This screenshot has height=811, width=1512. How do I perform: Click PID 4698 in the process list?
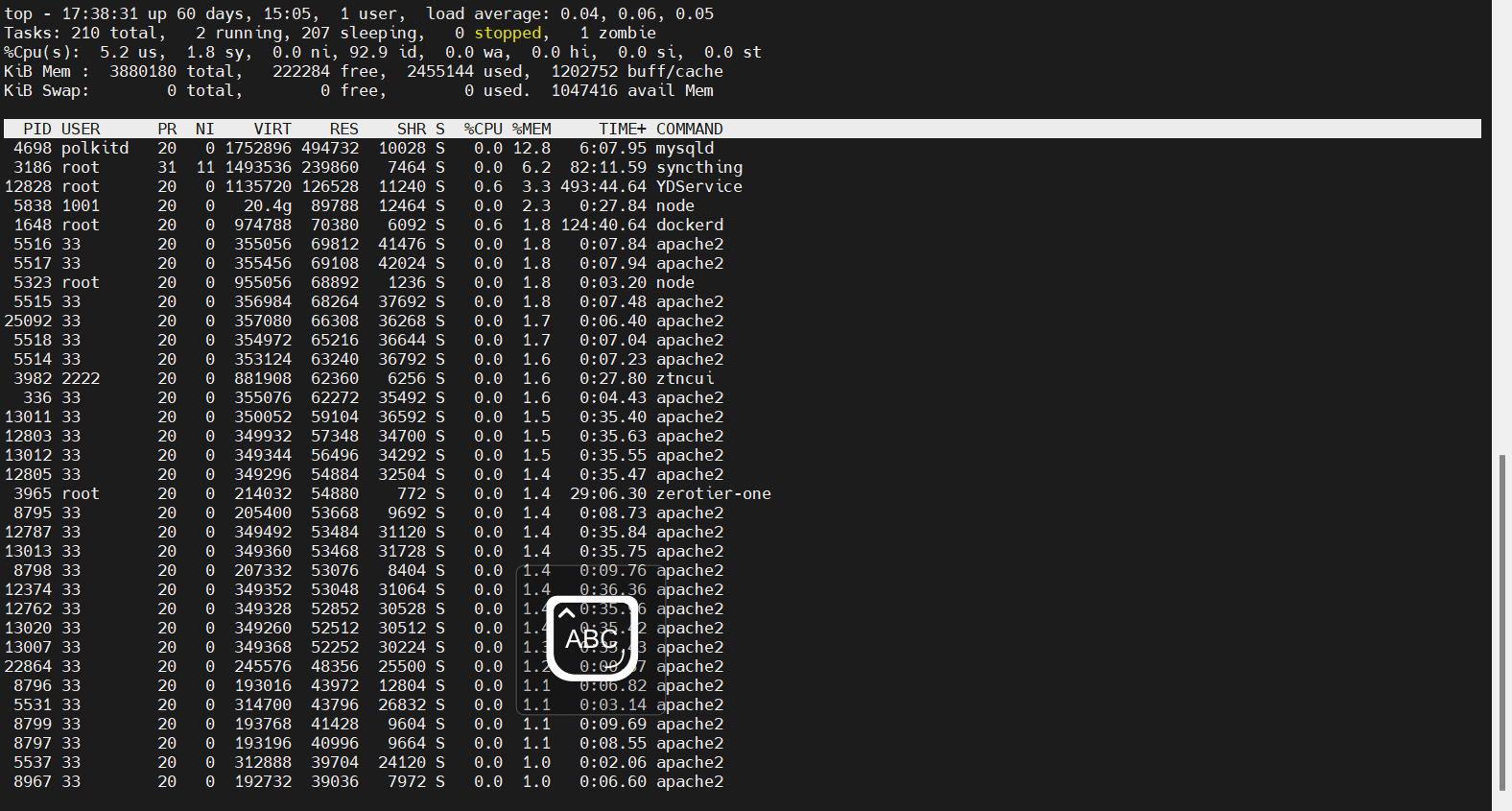(33, 148)
